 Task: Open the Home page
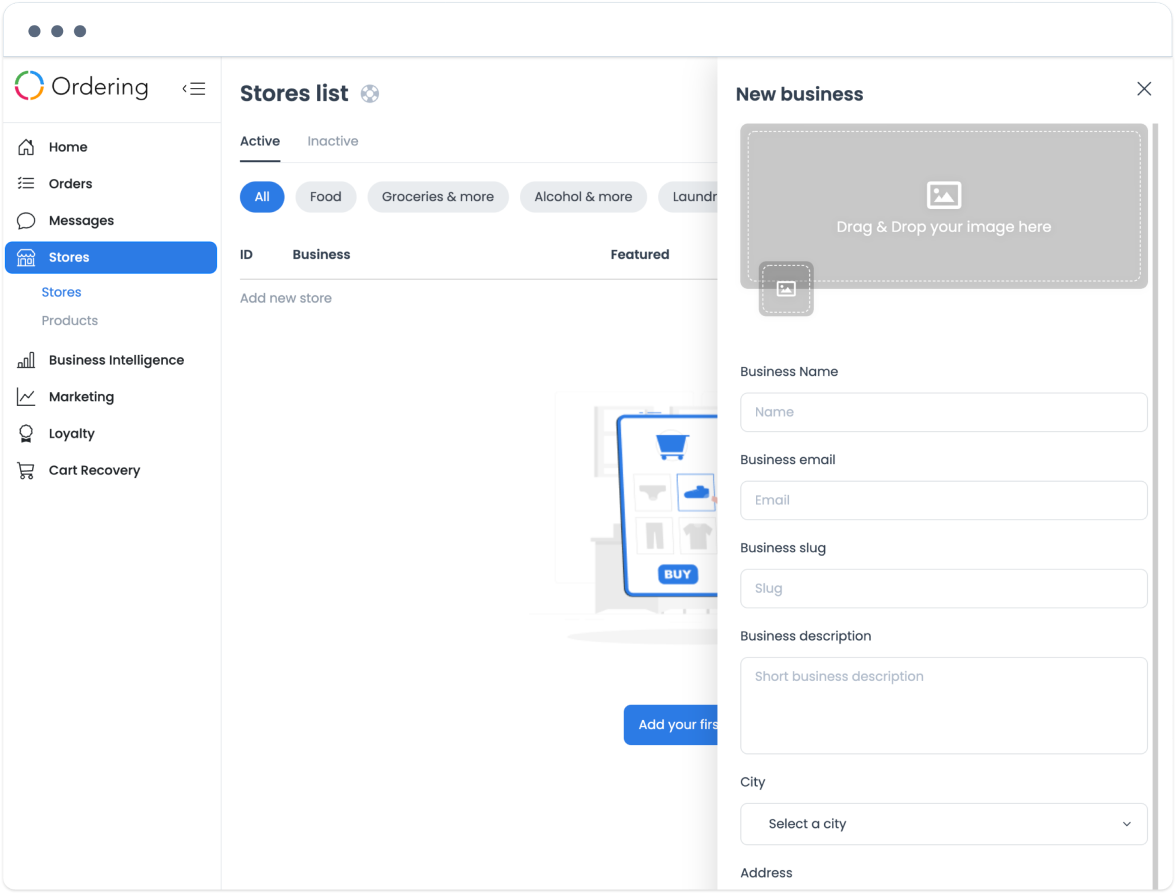[x=111, y=147]
